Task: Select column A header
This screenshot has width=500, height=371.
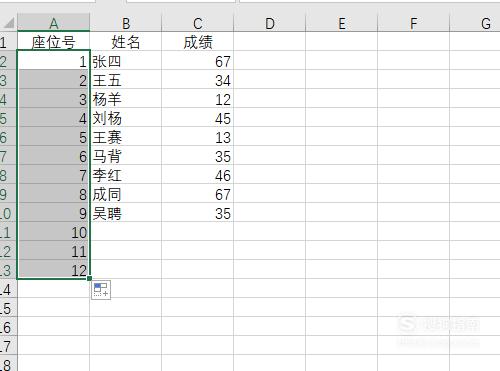Action: coord(53,23)
